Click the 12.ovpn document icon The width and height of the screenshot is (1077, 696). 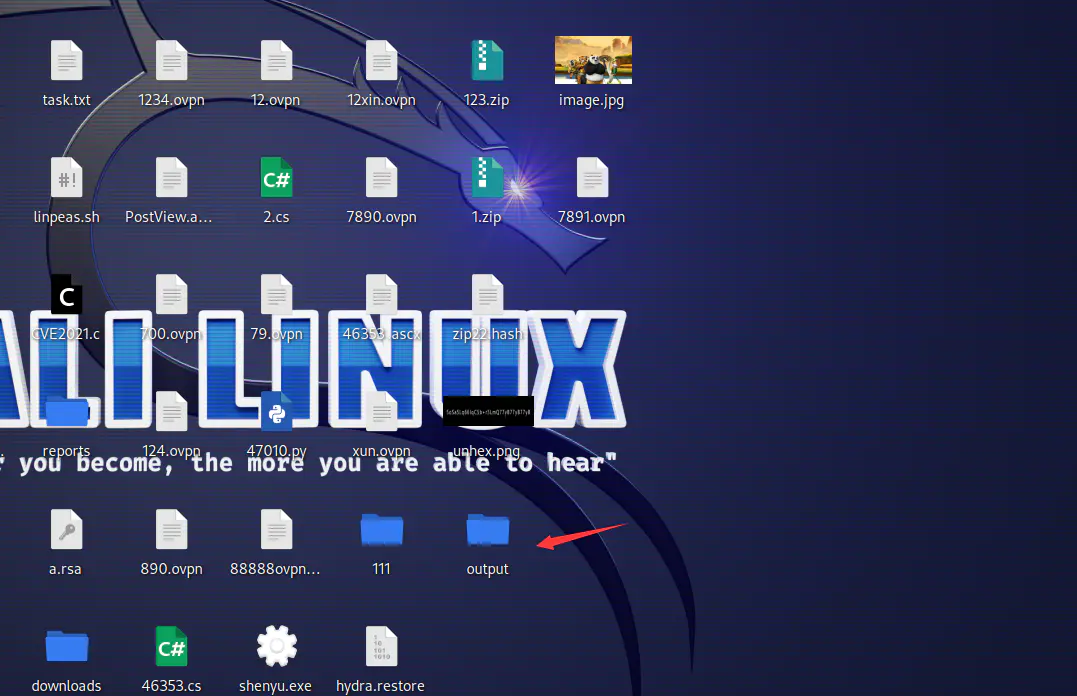coord(277,60)
